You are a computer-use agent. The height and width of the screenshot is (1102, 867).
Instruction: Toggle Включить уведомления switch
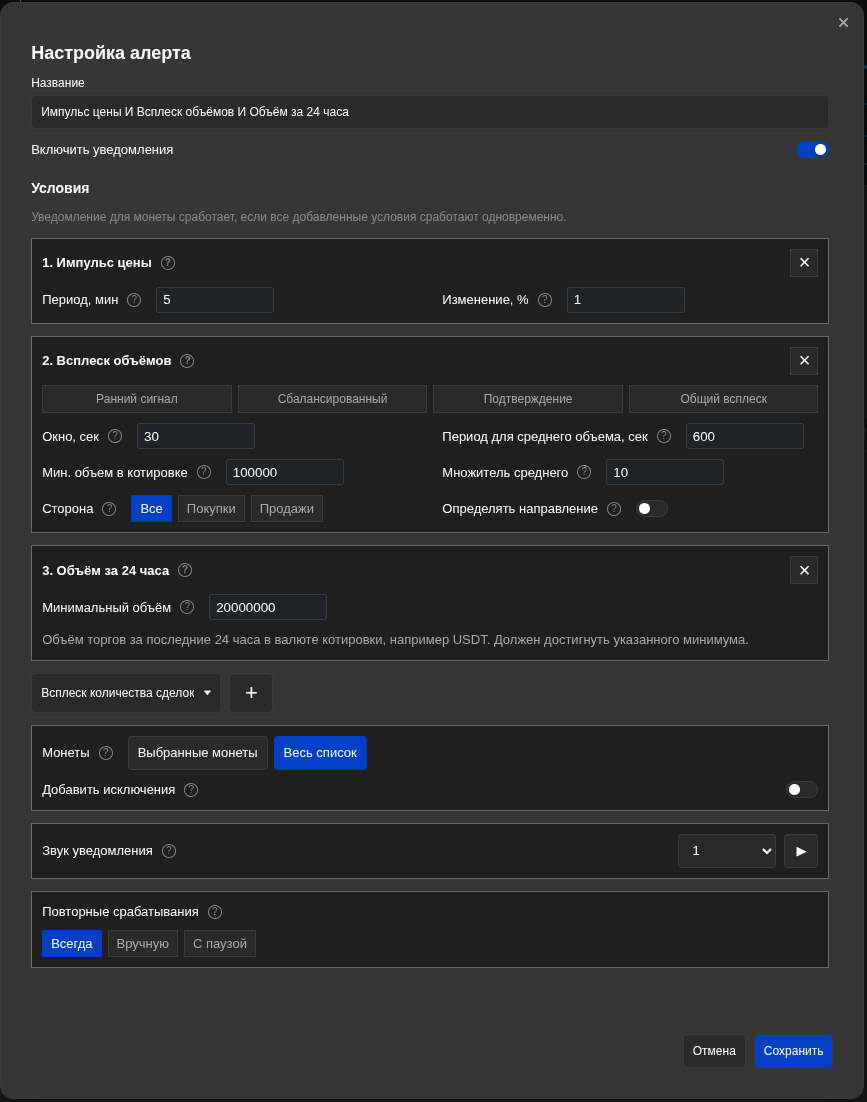pyautogui.click(x=813, y=150)
